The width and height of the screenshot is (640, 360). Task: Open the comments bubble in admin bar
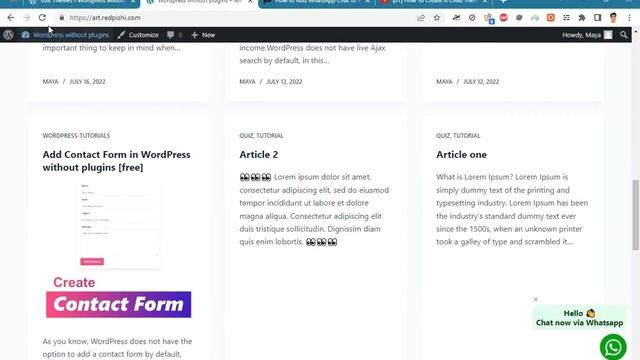174,35
